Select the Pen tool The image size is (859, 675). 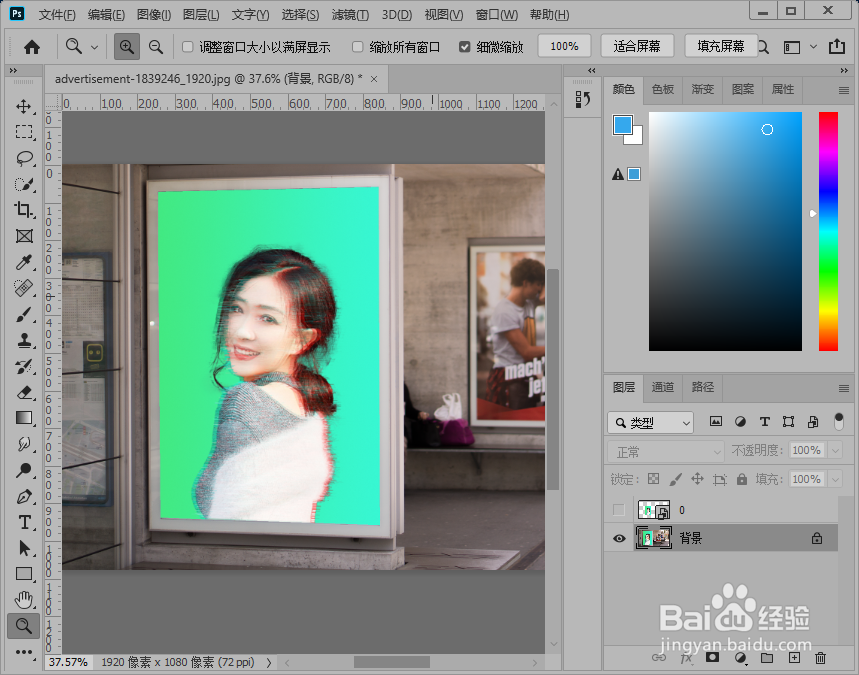pos(24,496)
